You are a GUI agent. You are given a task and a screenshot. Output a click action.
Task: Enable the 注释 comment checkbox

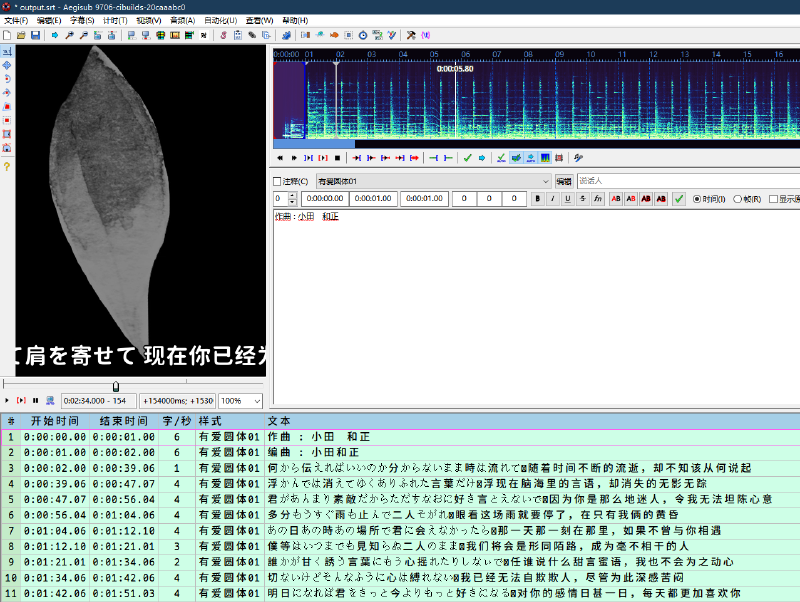[x=279, y=181]
